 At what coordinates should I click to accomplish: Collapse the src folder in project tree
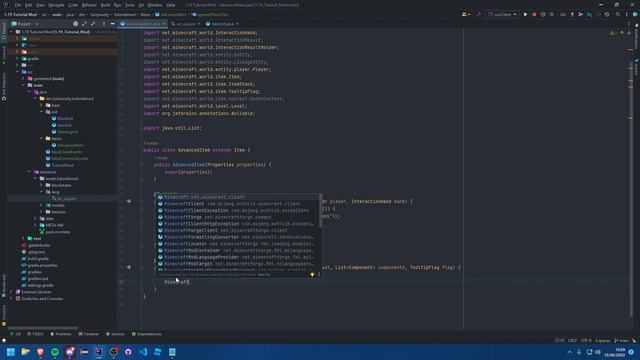(17, 72)
